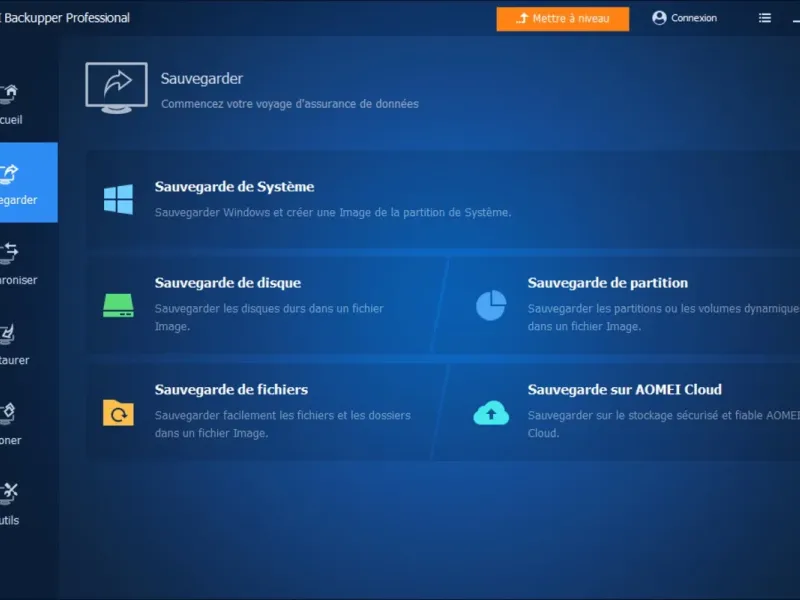Open the Synchroniser sidebar icon
Image resolution: width=800 pixels, height=600 pixels.
tap(9, 254)
